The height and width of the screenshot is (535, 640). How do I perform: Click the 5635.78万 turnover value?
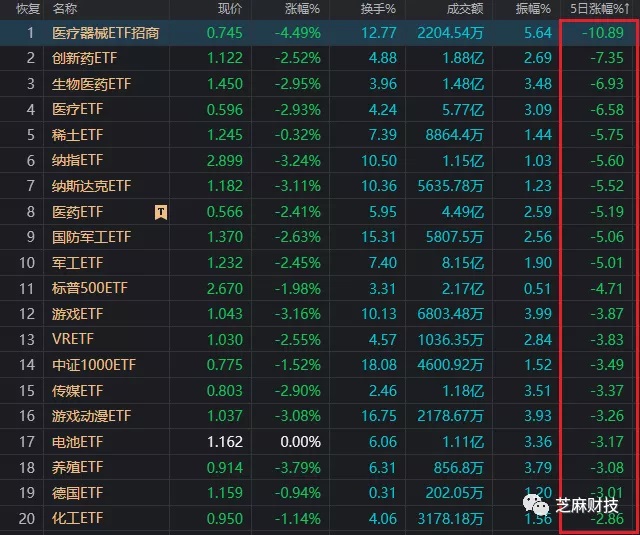450,186
